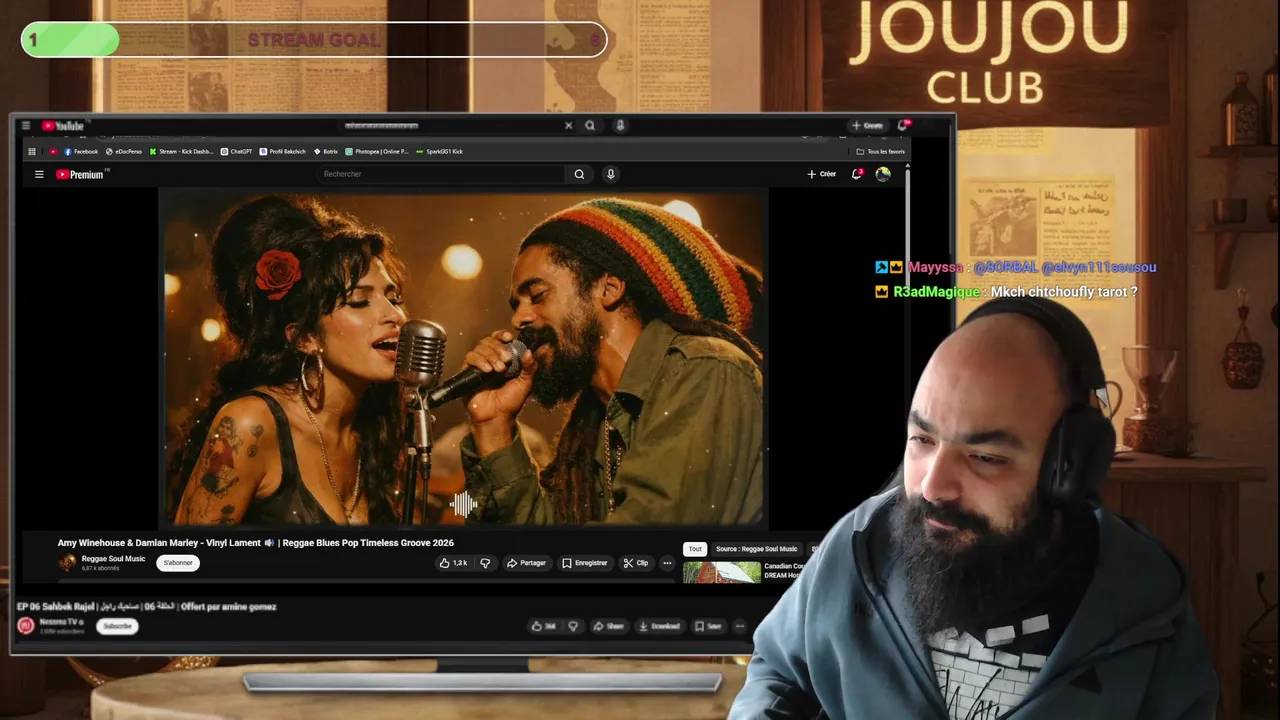
Task: Select the Source : Reggae Soul Music chip
Action: click(756, 549)
